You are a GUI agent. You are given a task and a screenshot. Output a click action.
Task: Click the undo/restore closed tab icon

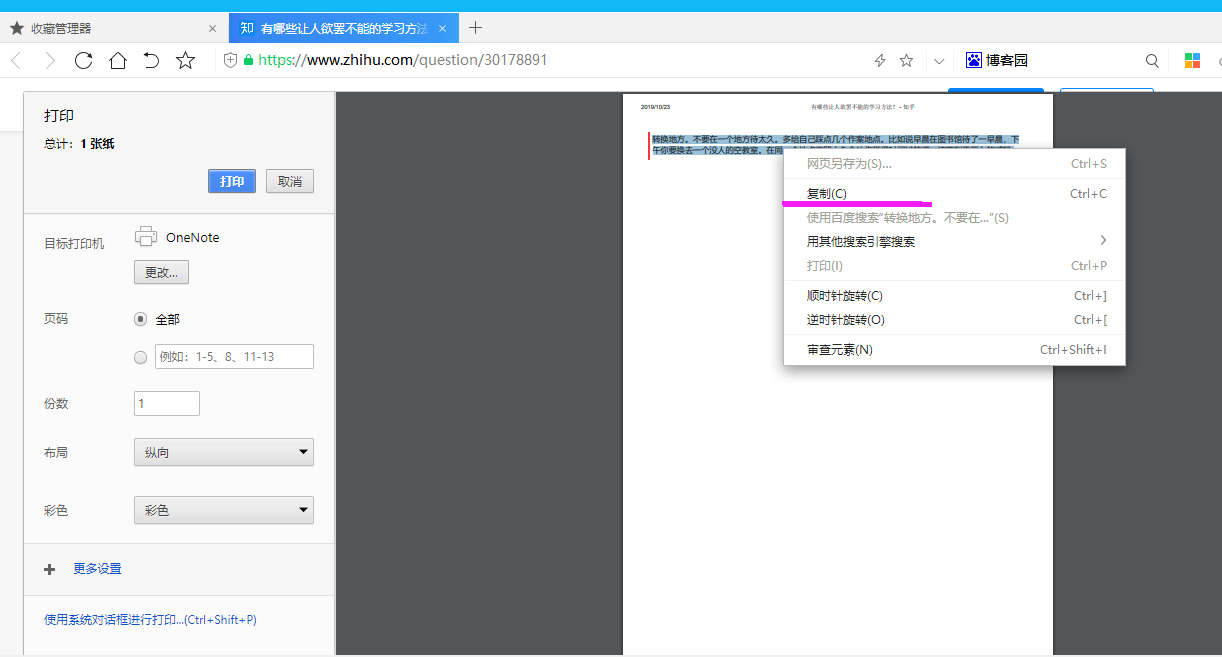(151, 61)
